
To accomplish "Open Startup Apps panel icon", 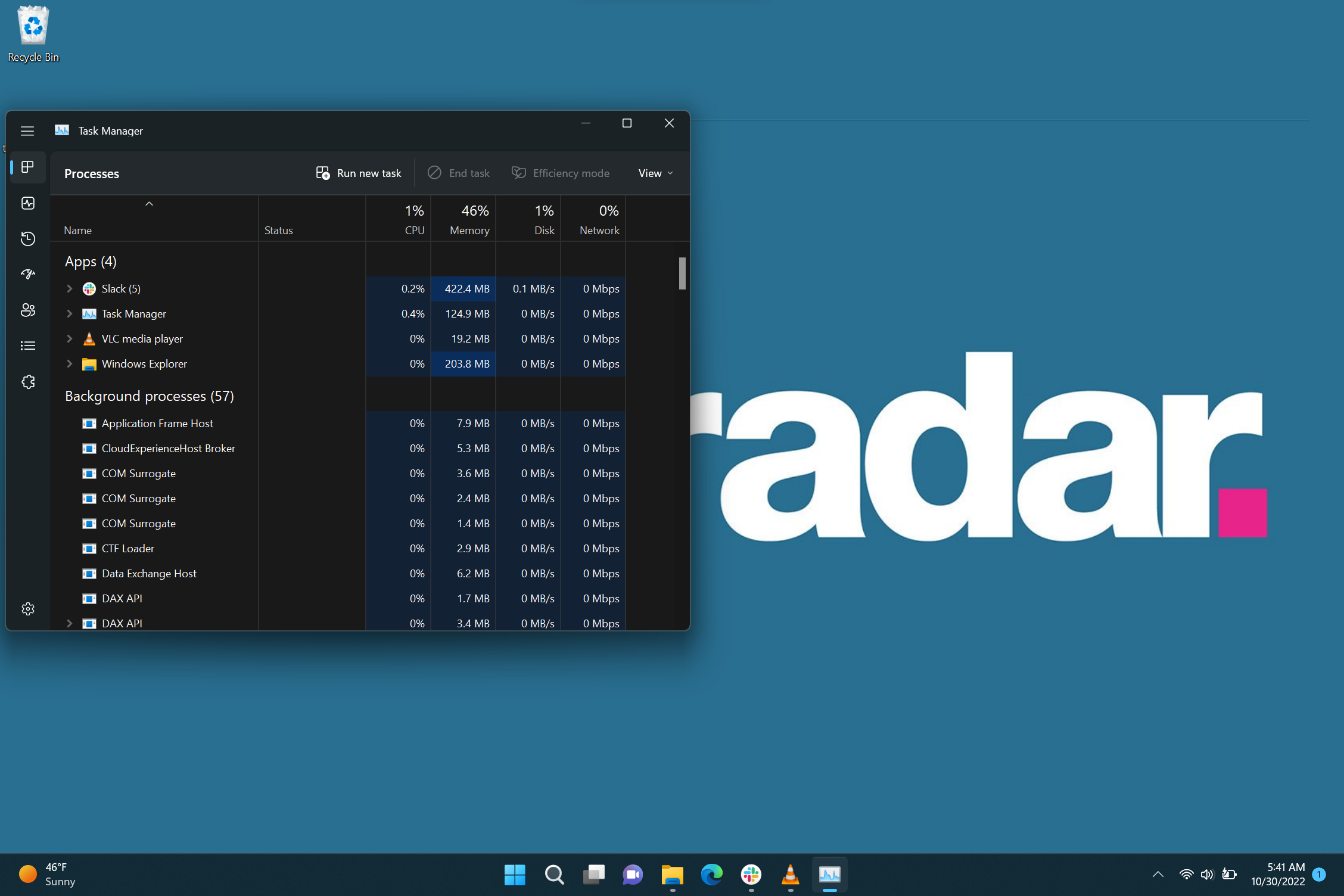I will pyautogui.click(x=27, y=274).
